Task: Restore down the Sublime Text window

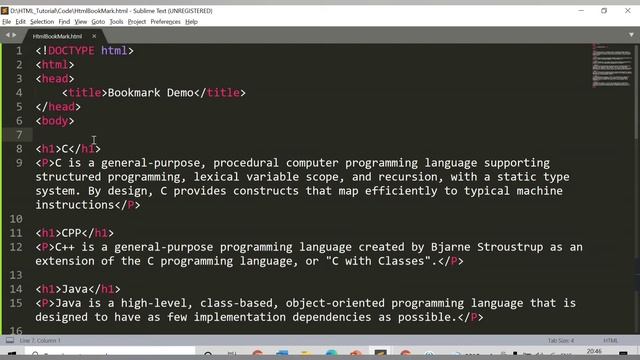Action: click(604, 11)
